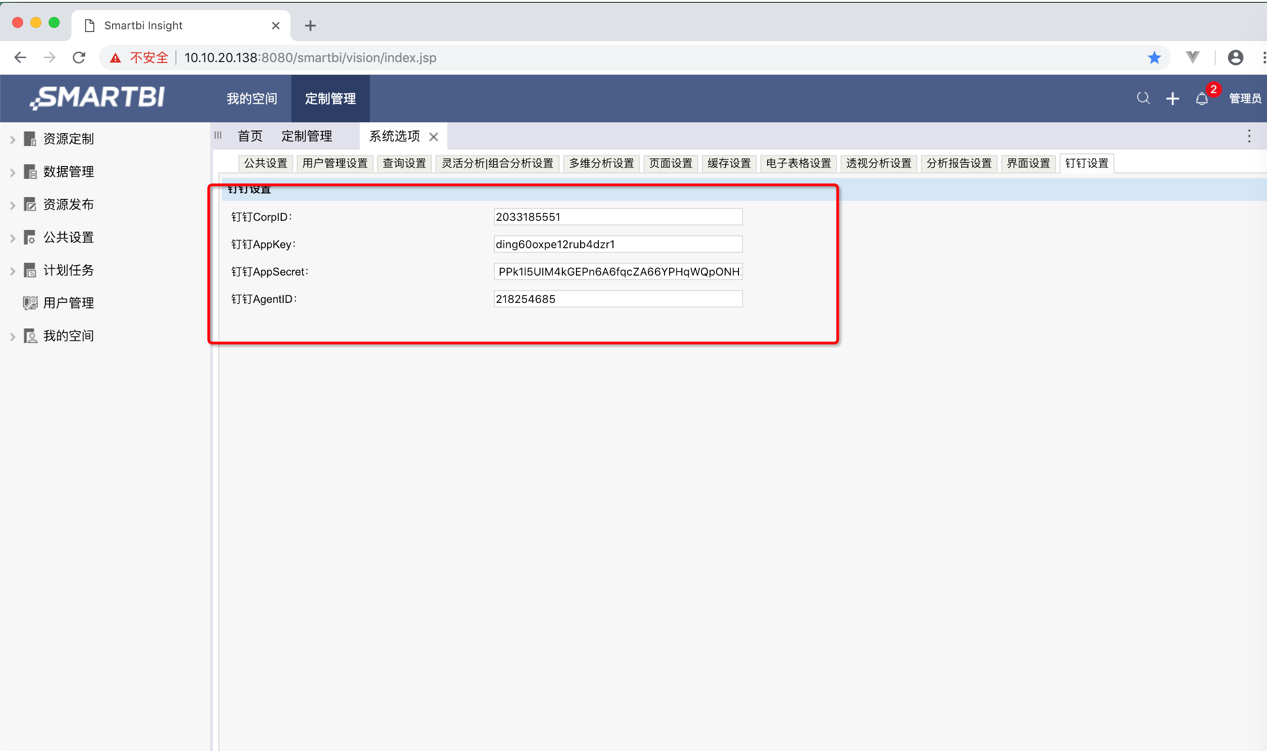Expand the 资源定制 tree node

[x=12, y=139]
